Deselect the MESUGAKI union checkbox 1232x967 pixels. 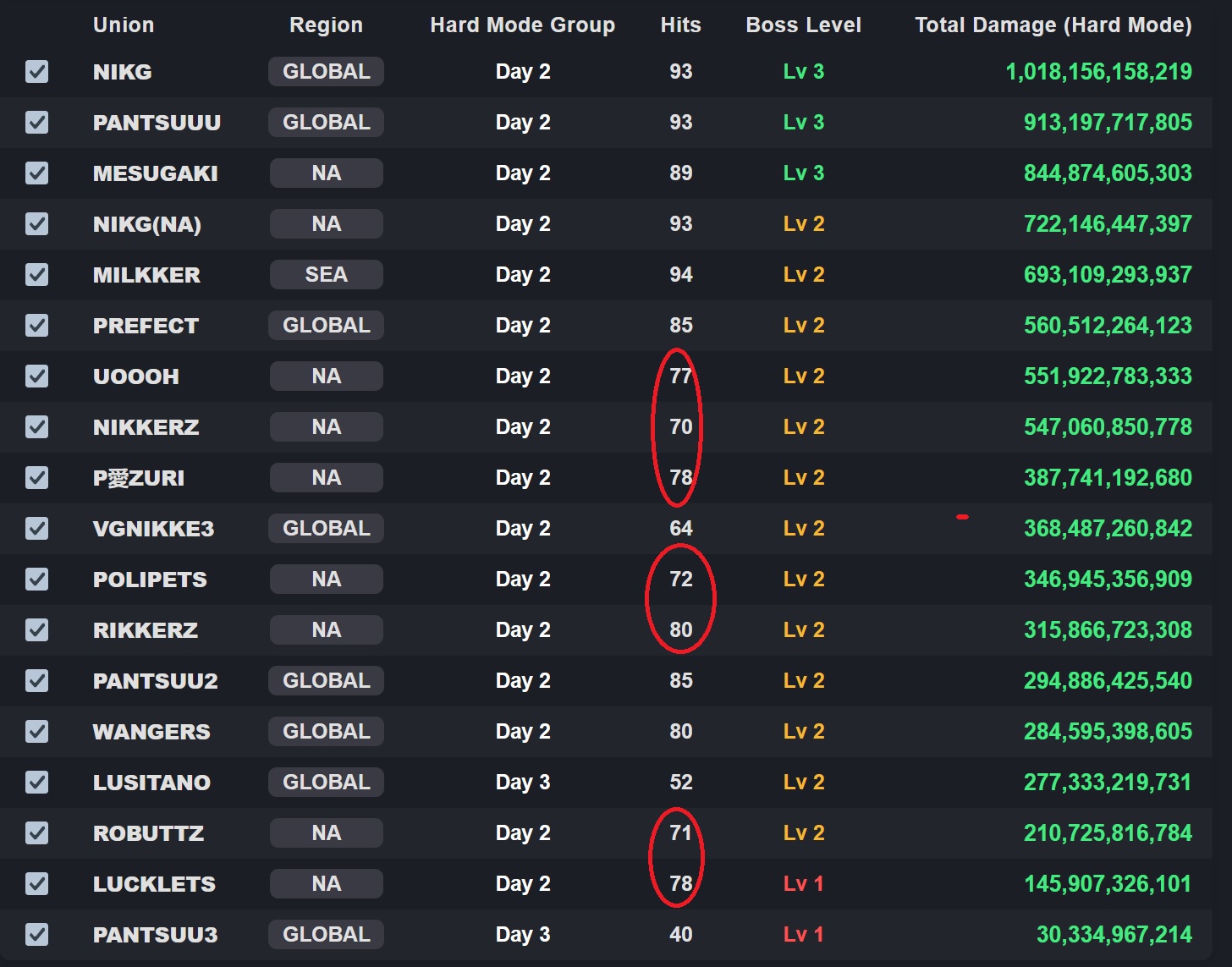tap(36, 173)
